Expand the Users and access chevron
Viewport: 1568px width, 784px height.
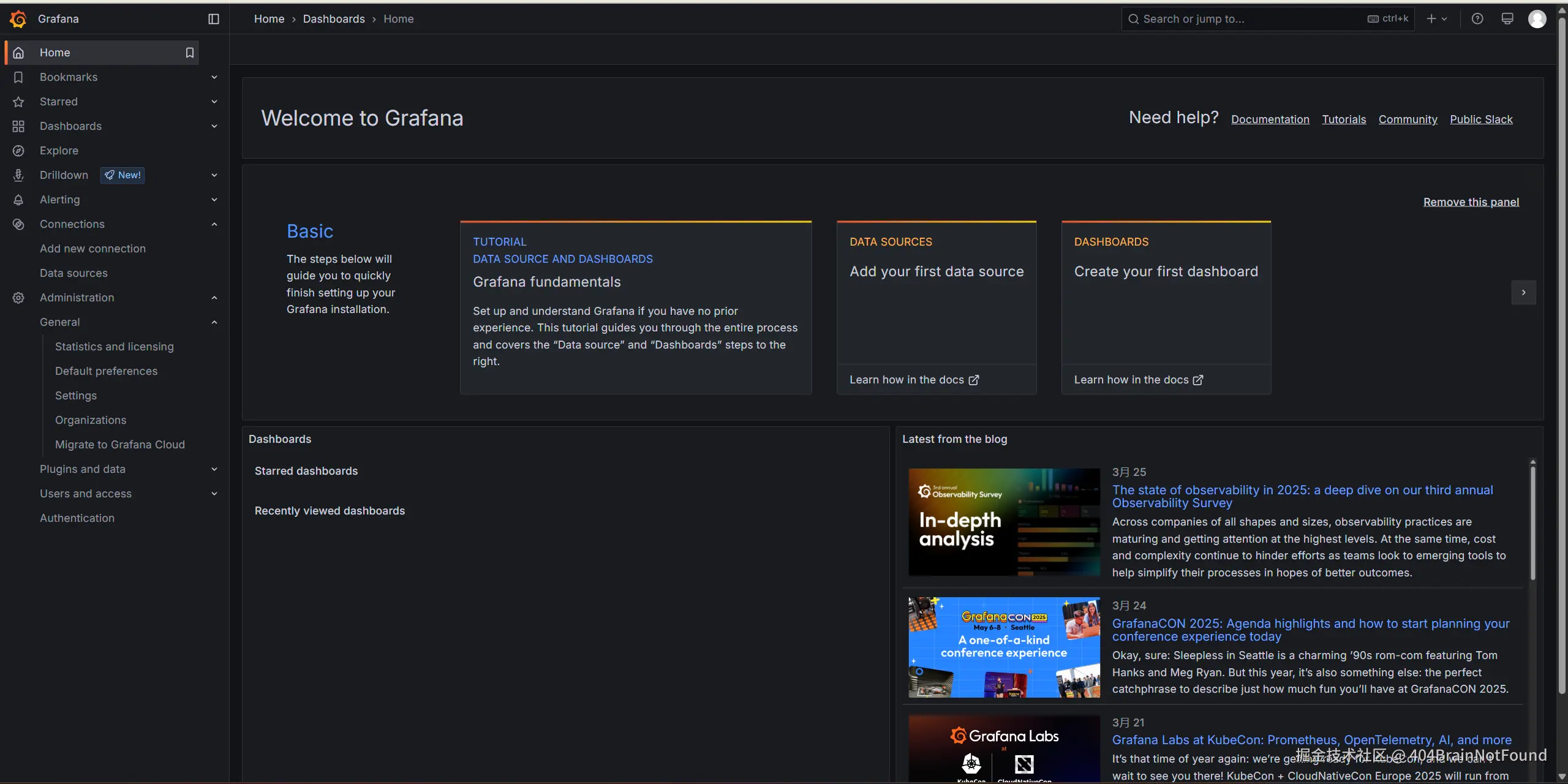pos(214,494)
